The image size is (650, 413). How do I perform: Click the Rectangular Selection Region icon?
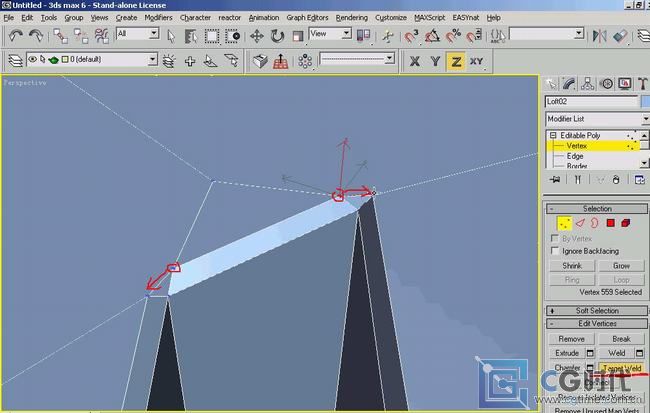(x=212, y=36)
